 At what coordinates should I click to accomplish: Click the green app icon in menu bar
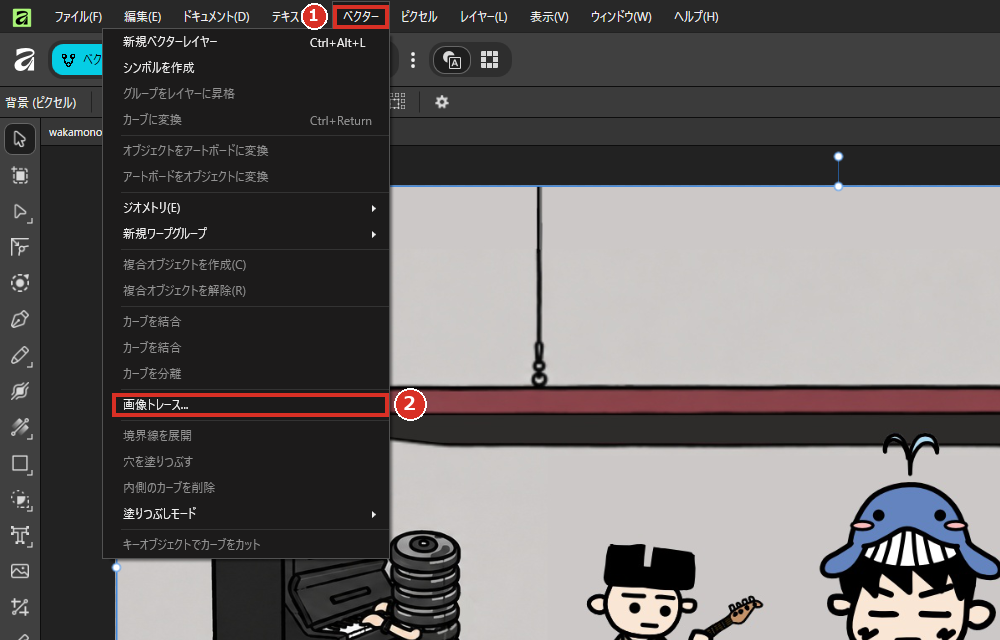[x=22, y=17]
